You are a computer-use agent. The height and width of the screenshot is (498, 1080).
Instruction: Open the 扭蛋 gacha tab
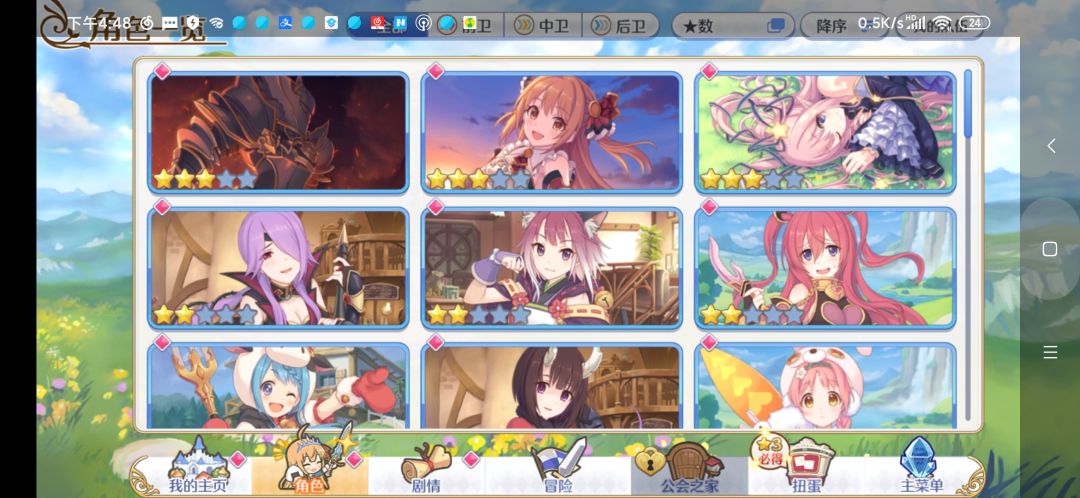click(x=806, y=467)
